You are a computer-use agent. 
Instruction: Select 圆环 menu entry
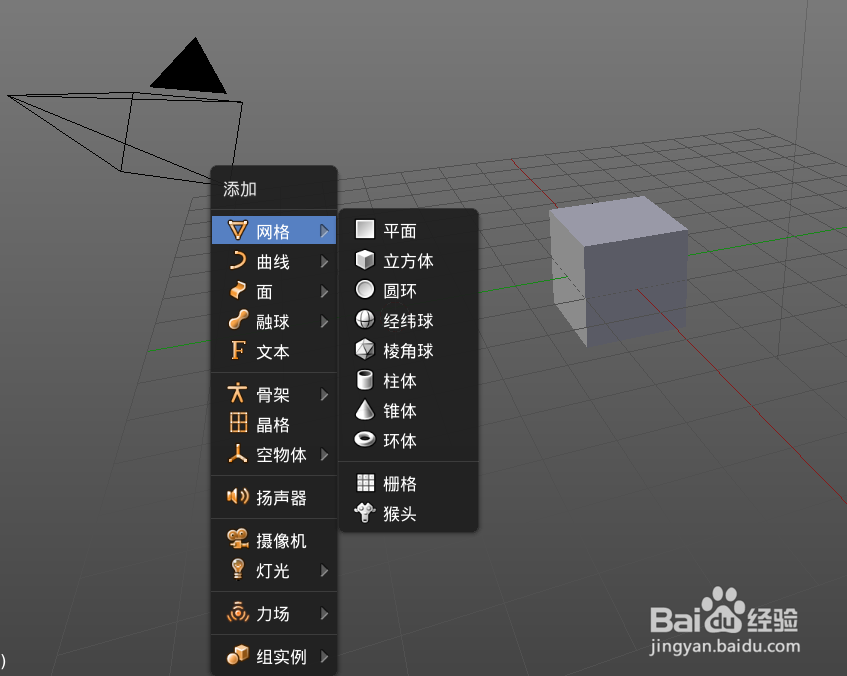408,291
